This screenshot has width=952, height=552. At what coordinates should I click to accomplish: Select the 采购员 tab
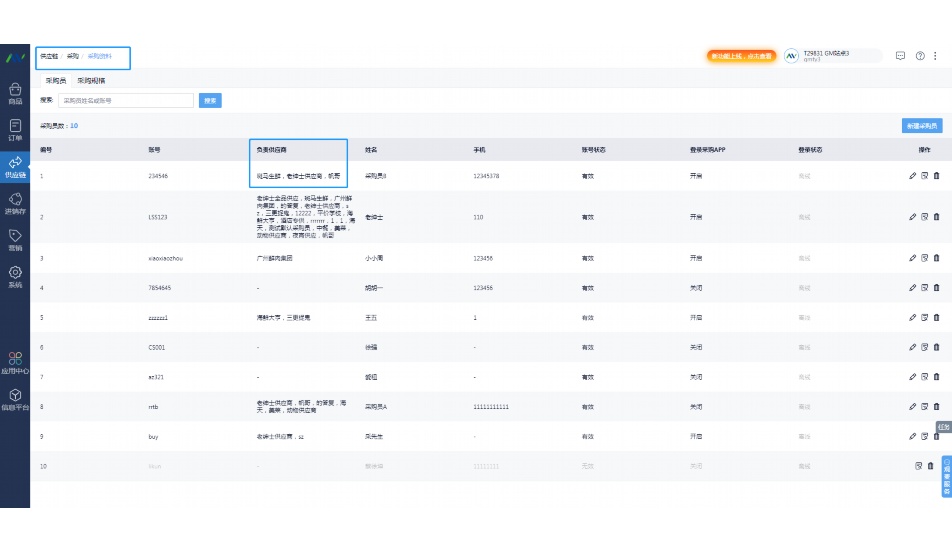(x=56, y=80)
